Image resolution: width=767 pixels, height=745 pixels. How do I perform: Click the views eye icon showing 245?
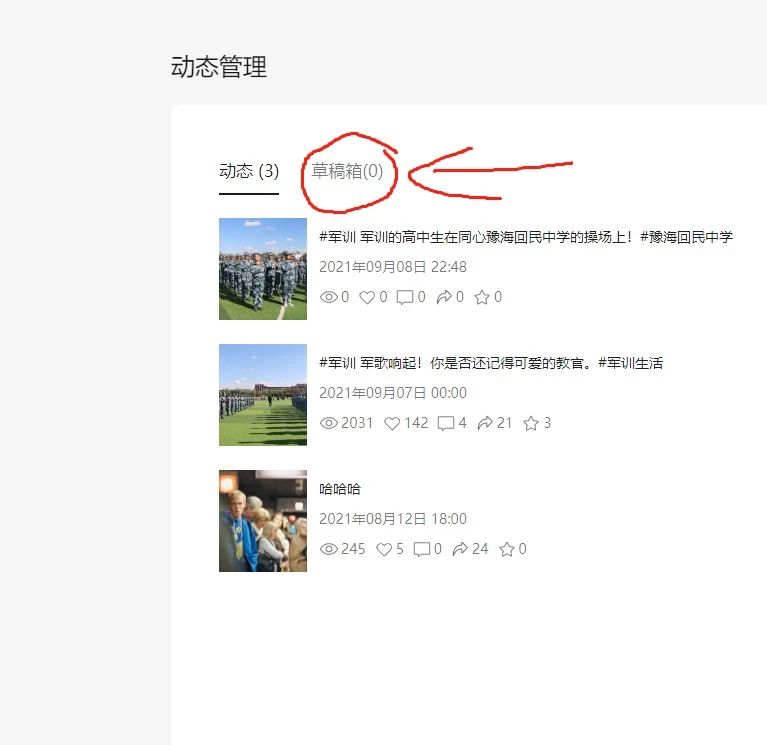pyautogui.click(x=329, y=549)
